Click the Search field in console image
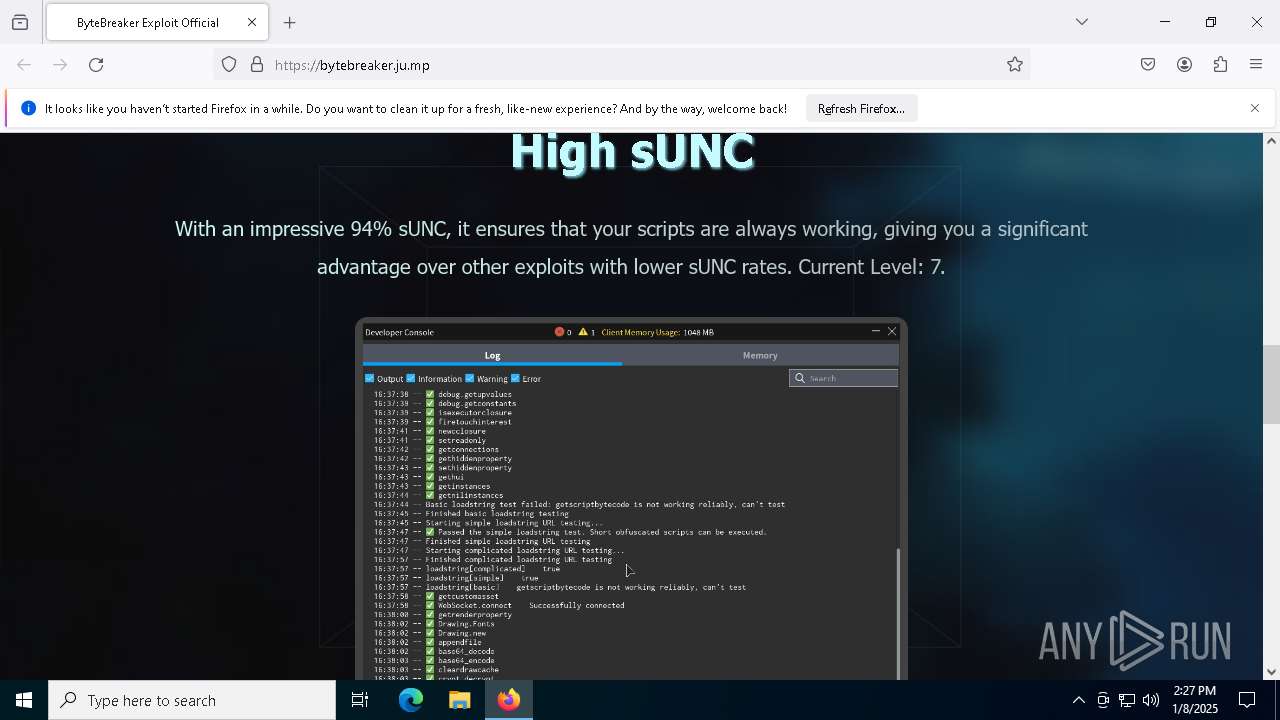Screen dimensions: 1280x720 point(844,378)
